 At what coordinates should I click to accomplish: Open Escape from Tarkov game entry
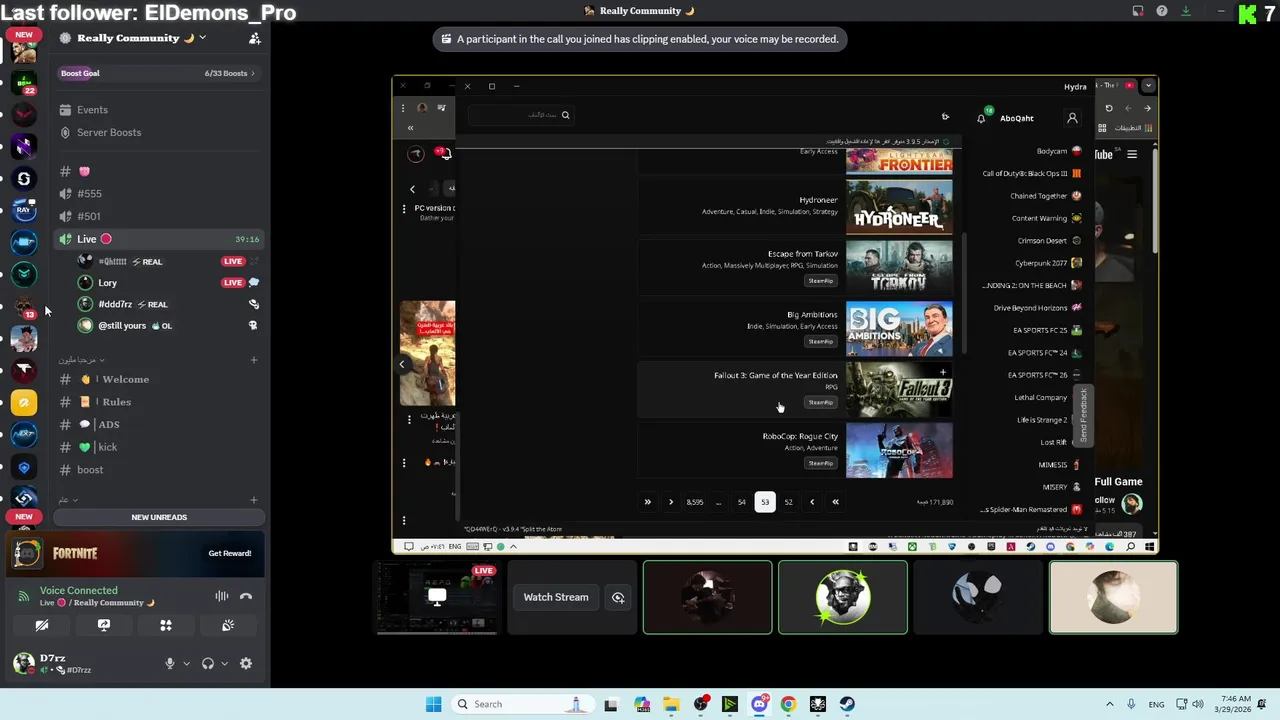pyautogui.click(x=796, y=265)
